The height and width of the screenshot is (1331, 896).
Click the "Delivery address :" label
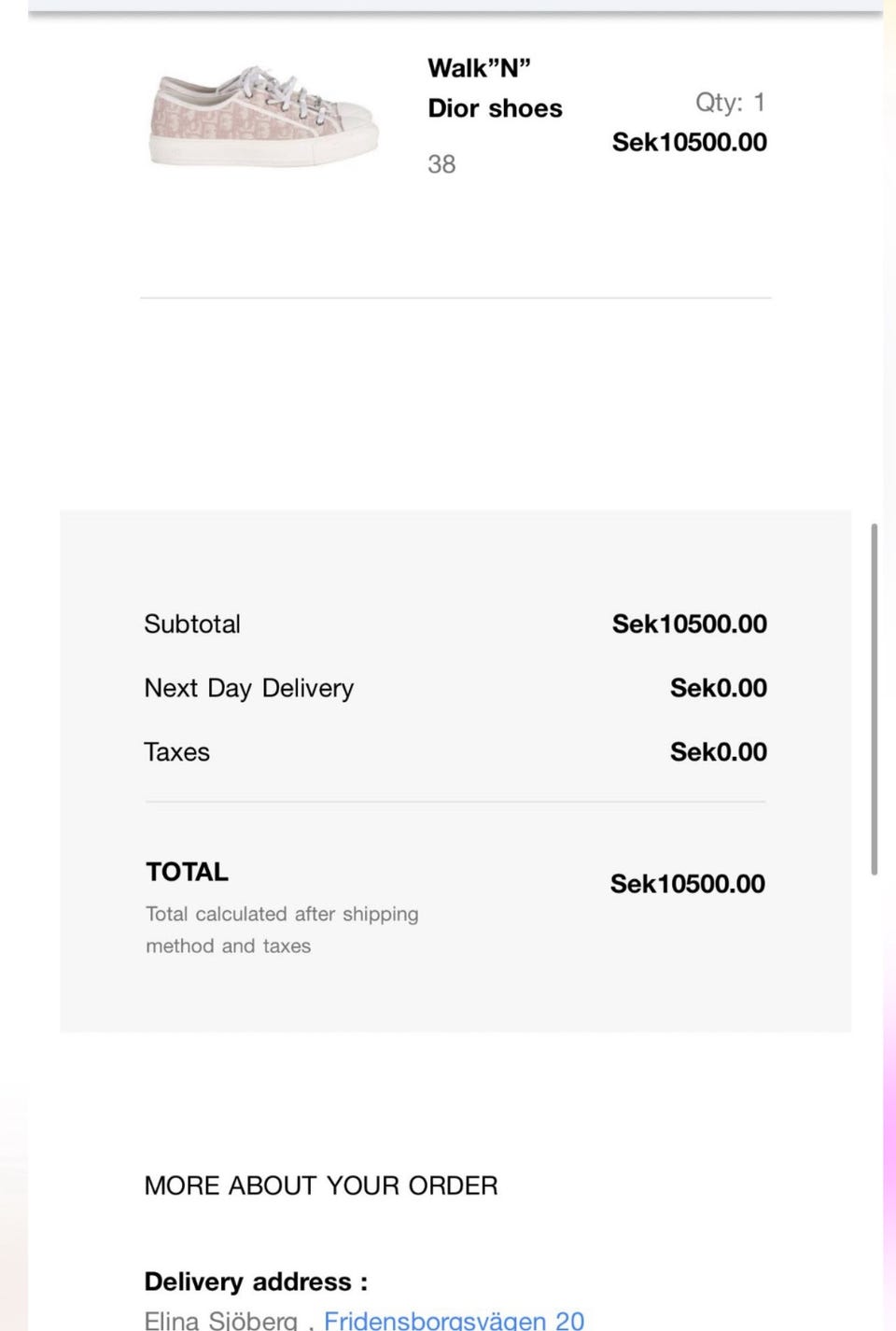256,1282
